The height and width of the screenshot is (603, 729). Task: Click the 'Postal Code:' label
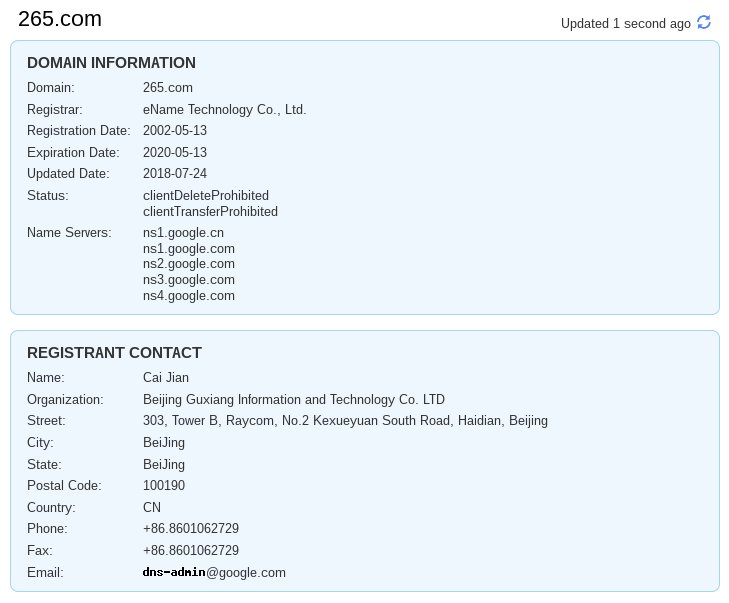coord(64,485)
